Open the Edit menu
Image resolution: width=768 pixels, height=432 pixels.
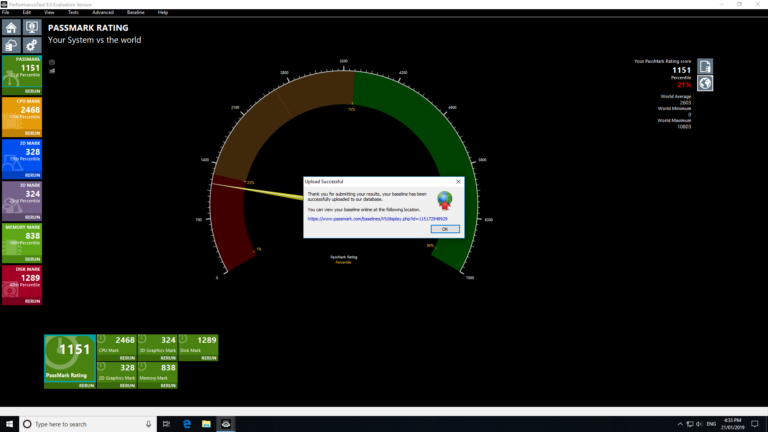[26, 12]
